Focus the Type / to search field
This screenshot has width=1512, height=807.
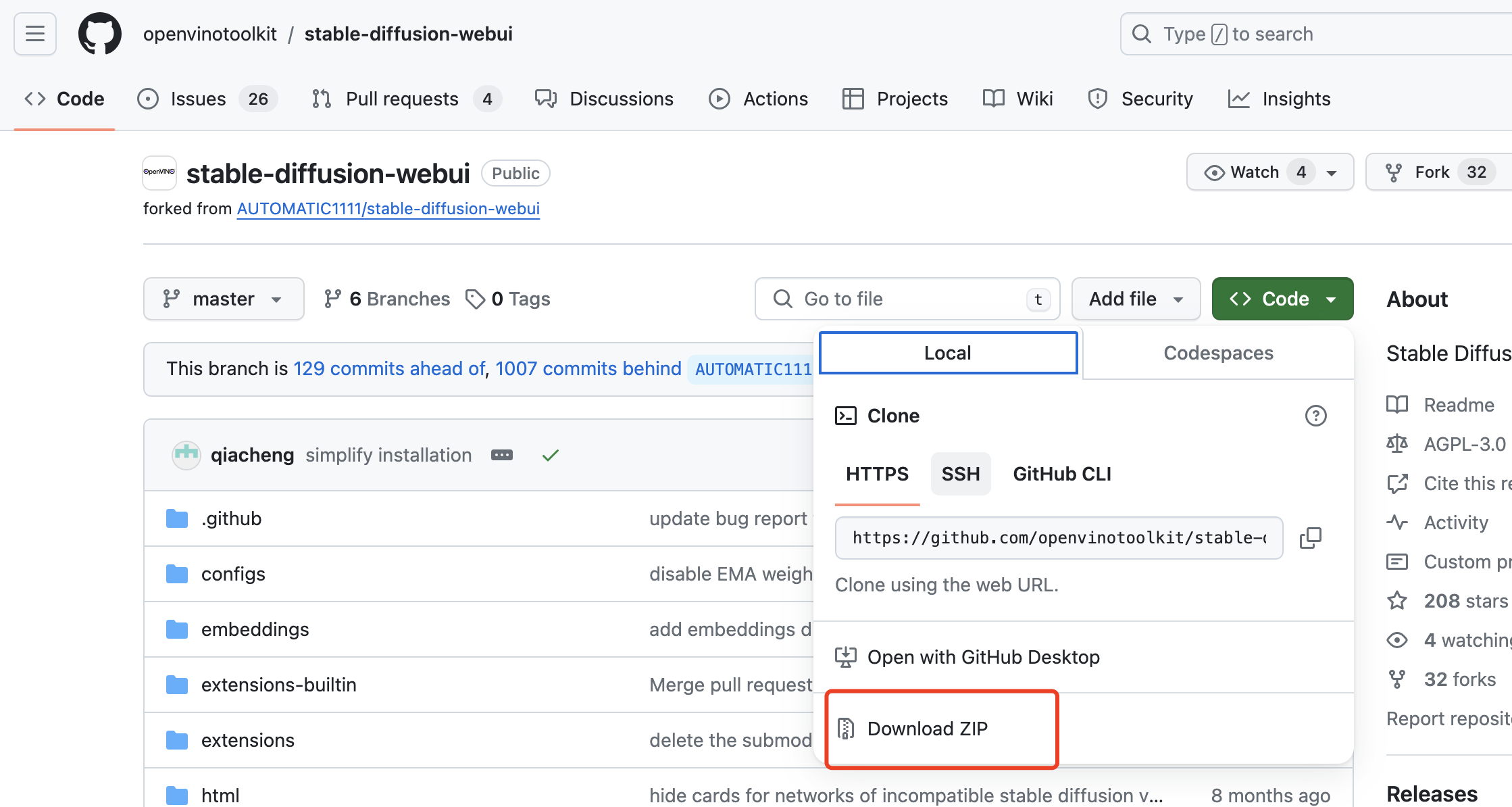1315,34
